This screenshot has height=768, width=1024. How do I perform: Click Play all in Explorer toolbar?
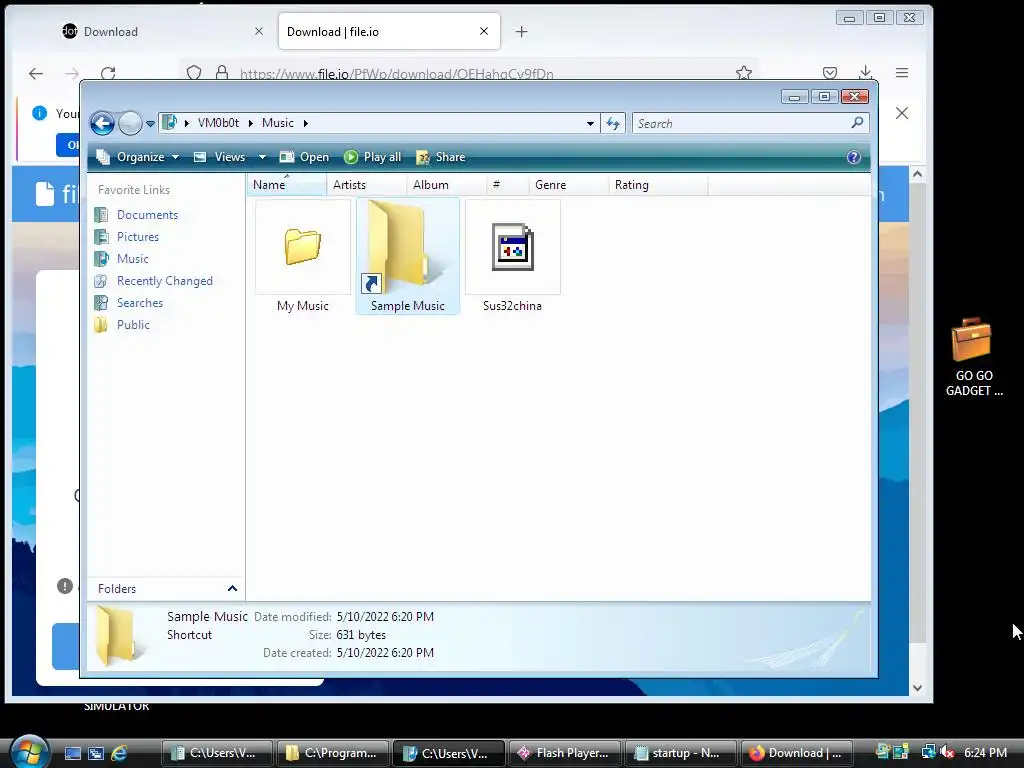[x=372, y=157]
